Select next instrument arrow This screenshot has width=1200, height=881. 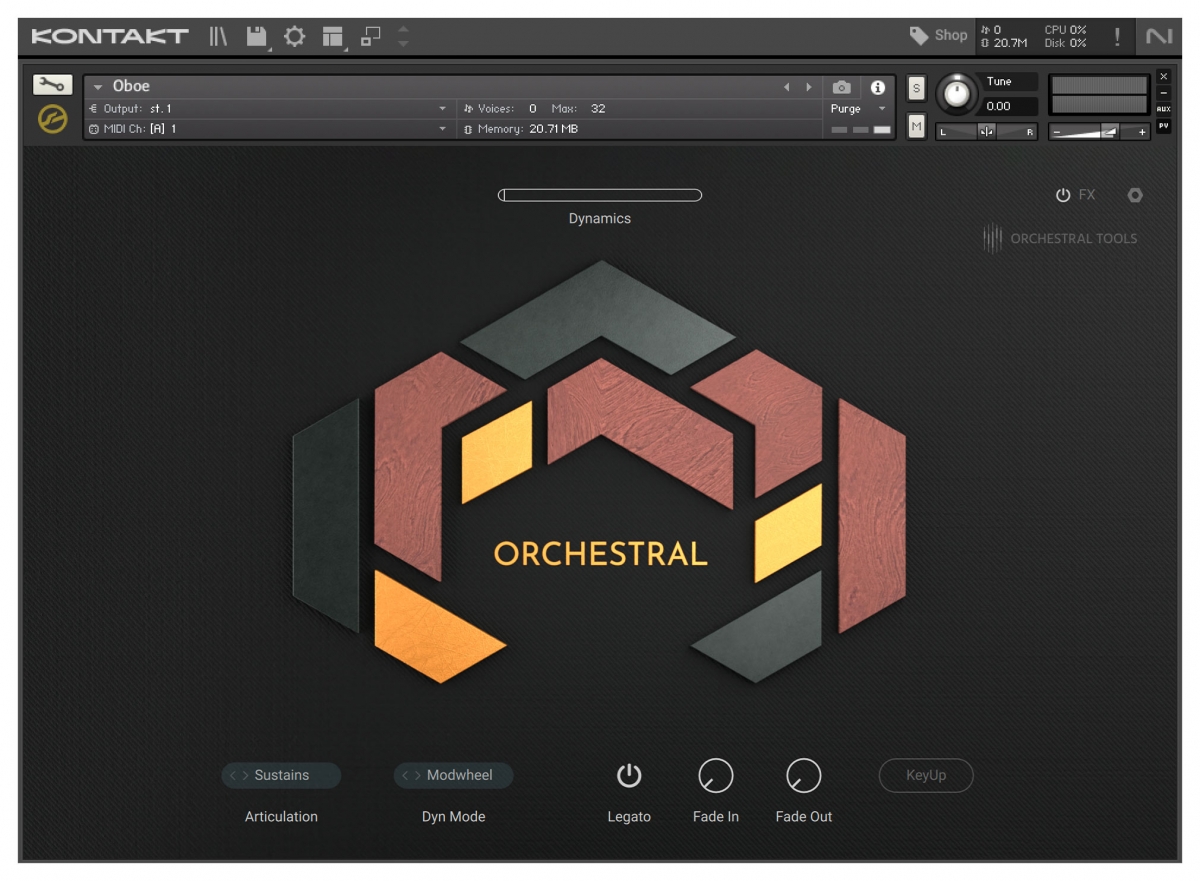point(809,87)
